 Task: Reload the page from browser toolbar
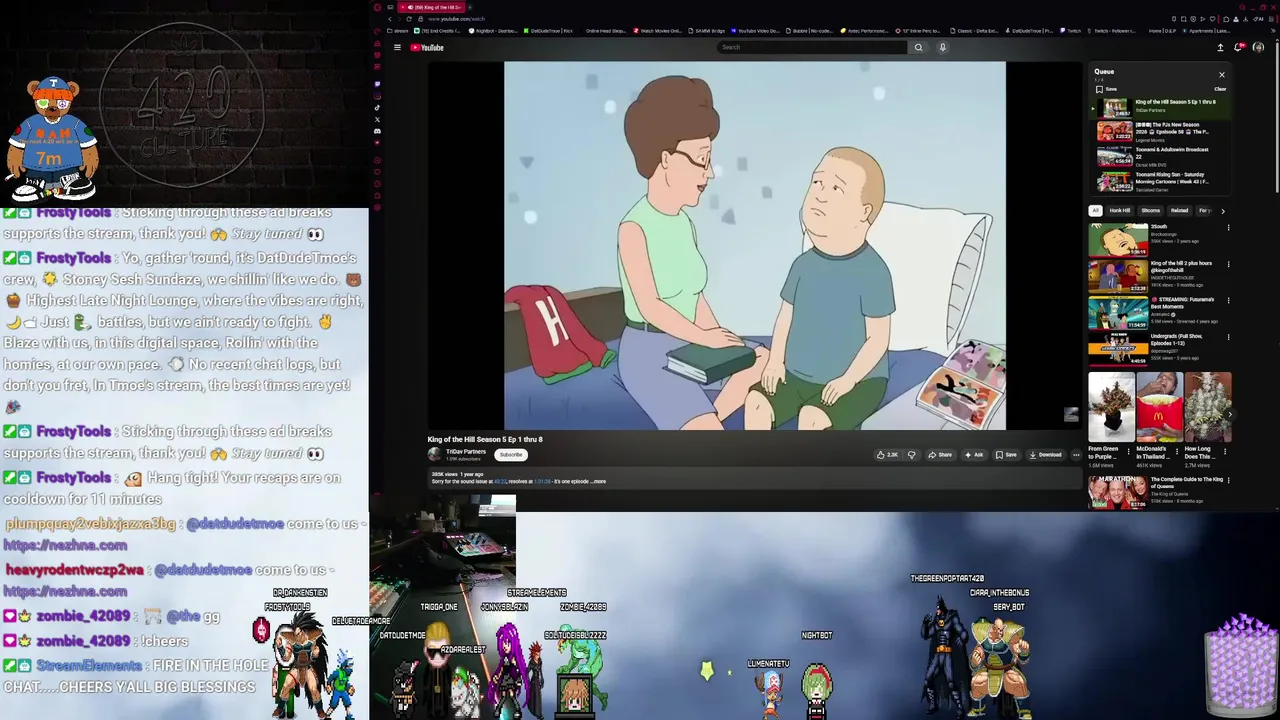[x=408, y=19]
